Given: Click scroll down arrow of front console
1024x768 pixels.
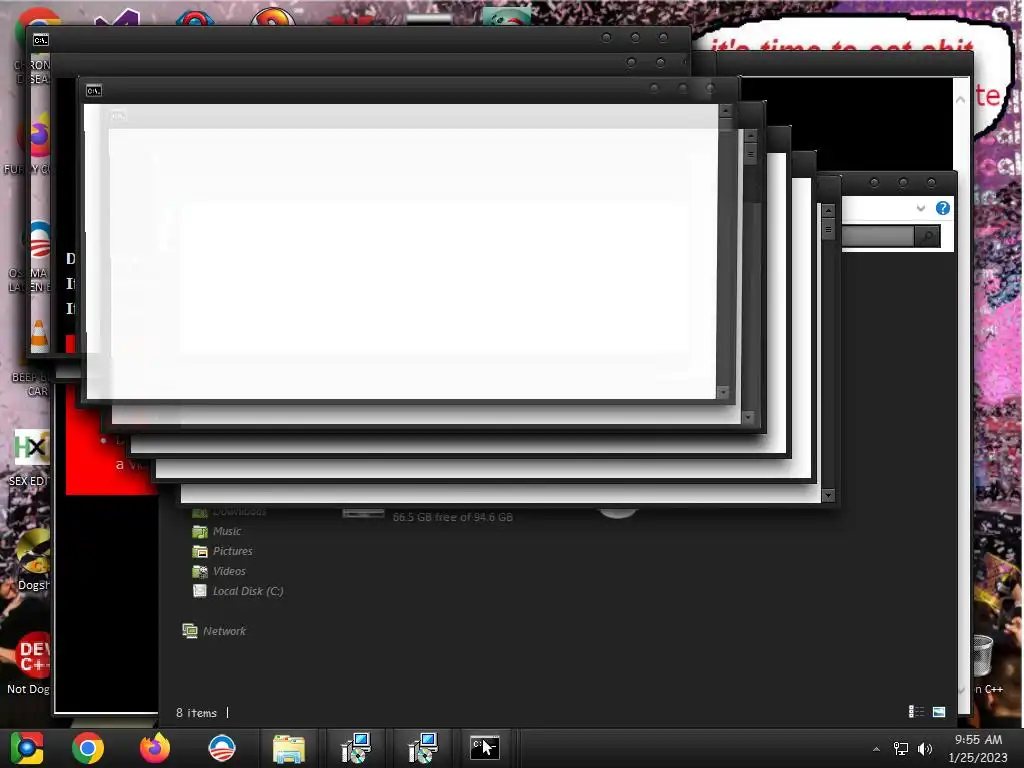Looking at the screenshot, I should (x=723, y=392).
